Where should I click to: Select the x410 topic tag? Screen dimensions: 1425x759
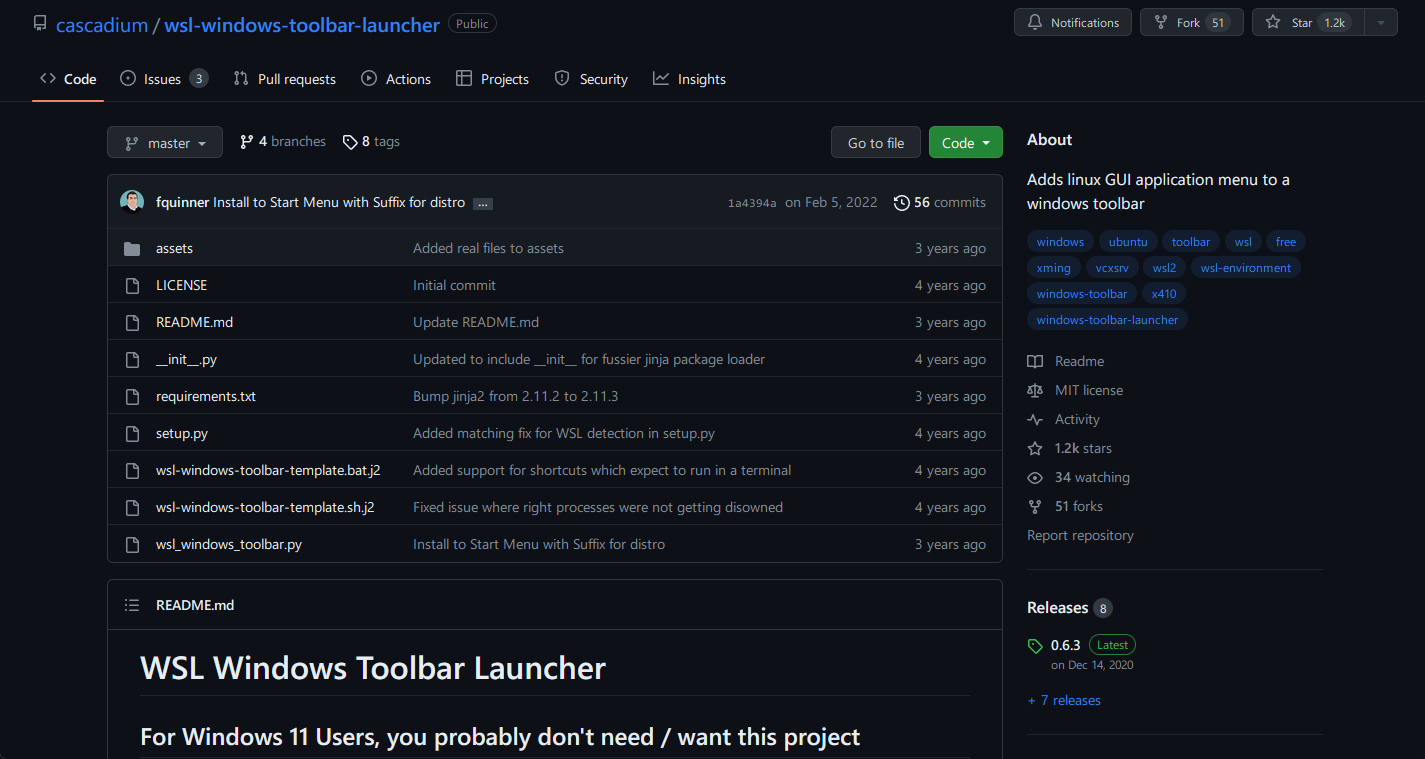[x=1164, y=294]
